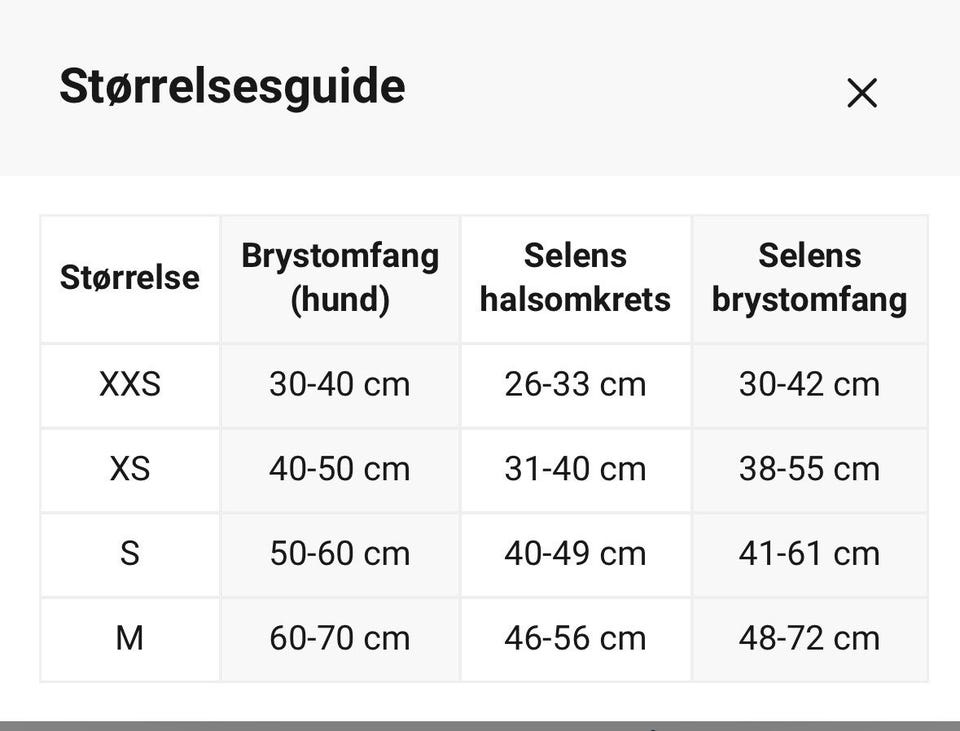Click the XXS size cell
The image size is (960, 731).
[130, 386]
